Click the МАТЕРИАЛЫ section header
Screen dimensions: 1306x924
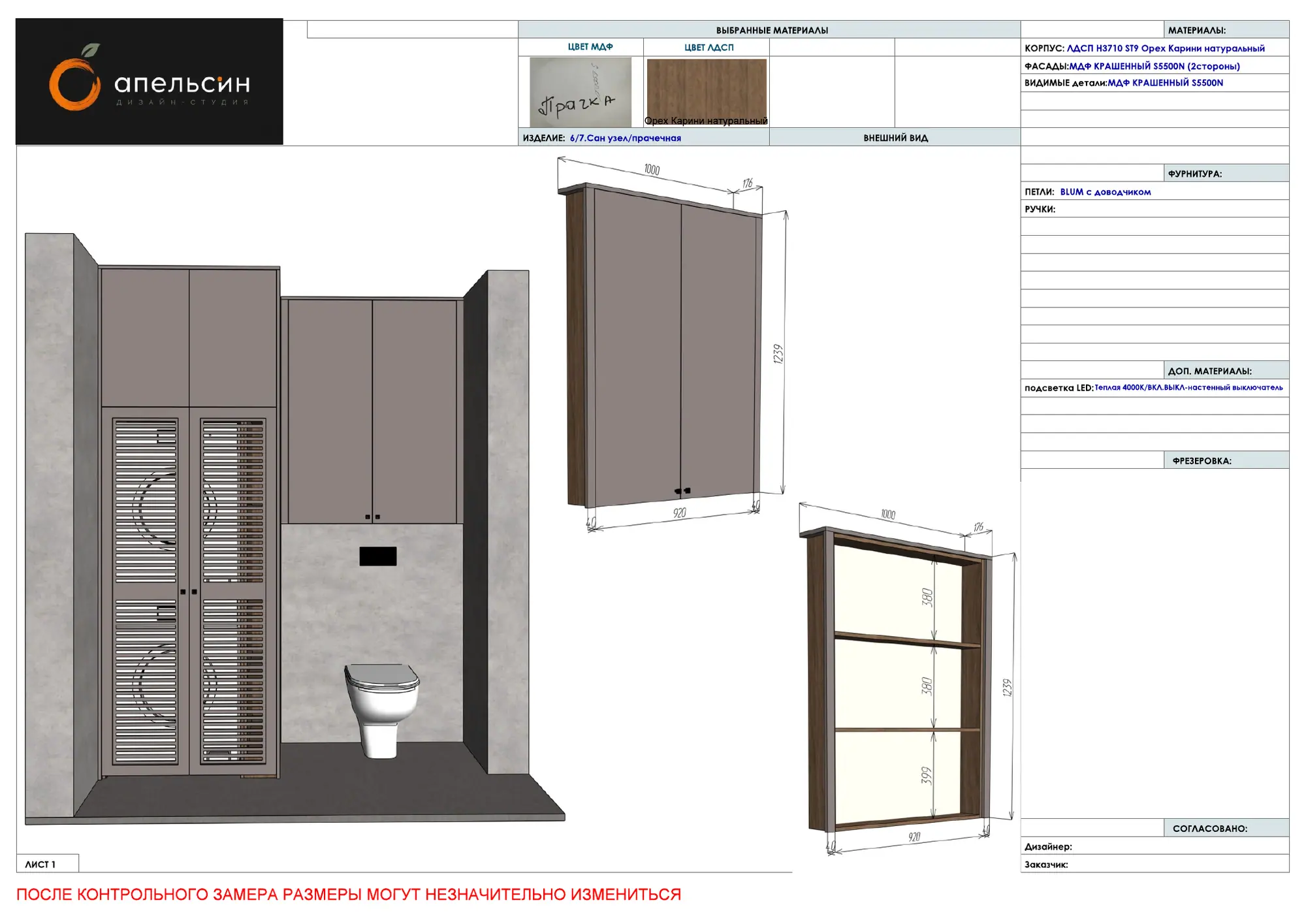1226,29
